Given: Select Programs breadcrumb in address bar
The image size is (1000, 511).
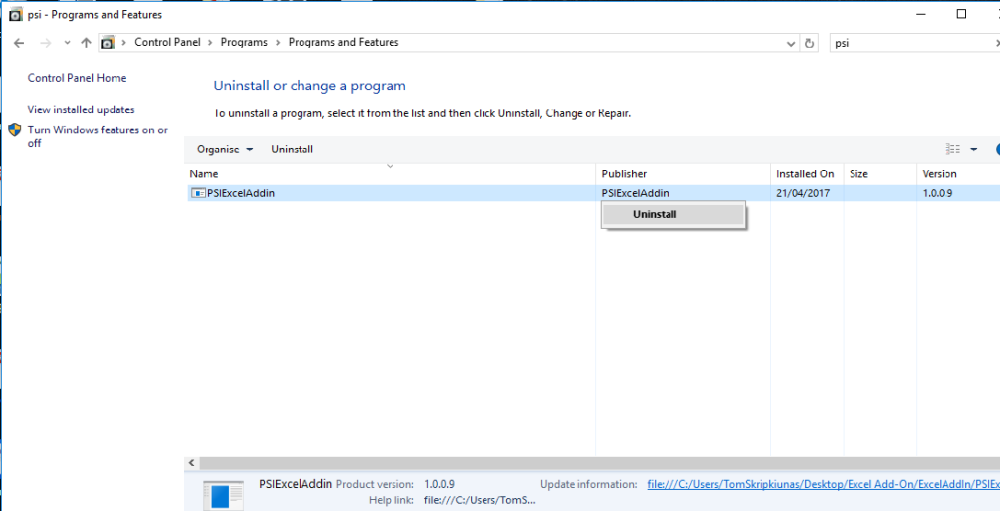Looking at the screenshot, I should [x=244, y=42].
